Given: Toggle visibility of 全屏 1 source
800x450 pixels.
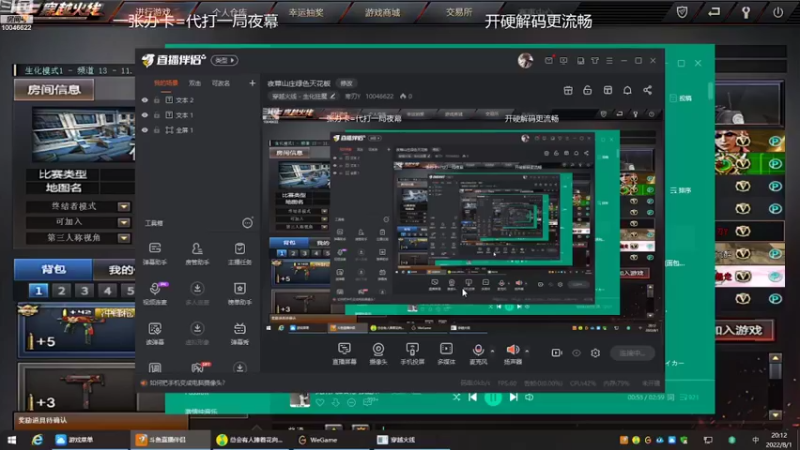Looking at the screenshot, I should point(145,130).
